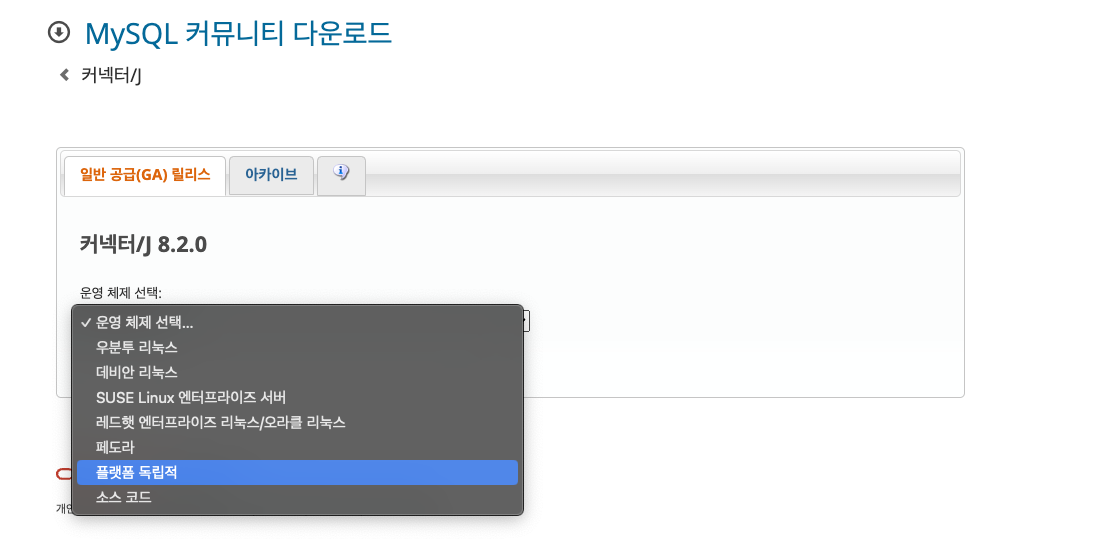Open the MySQL 커뮤니티 다운로드 heading link
Image resolution: width=1096 pixels, height=560 pixels.
point(238,33)
